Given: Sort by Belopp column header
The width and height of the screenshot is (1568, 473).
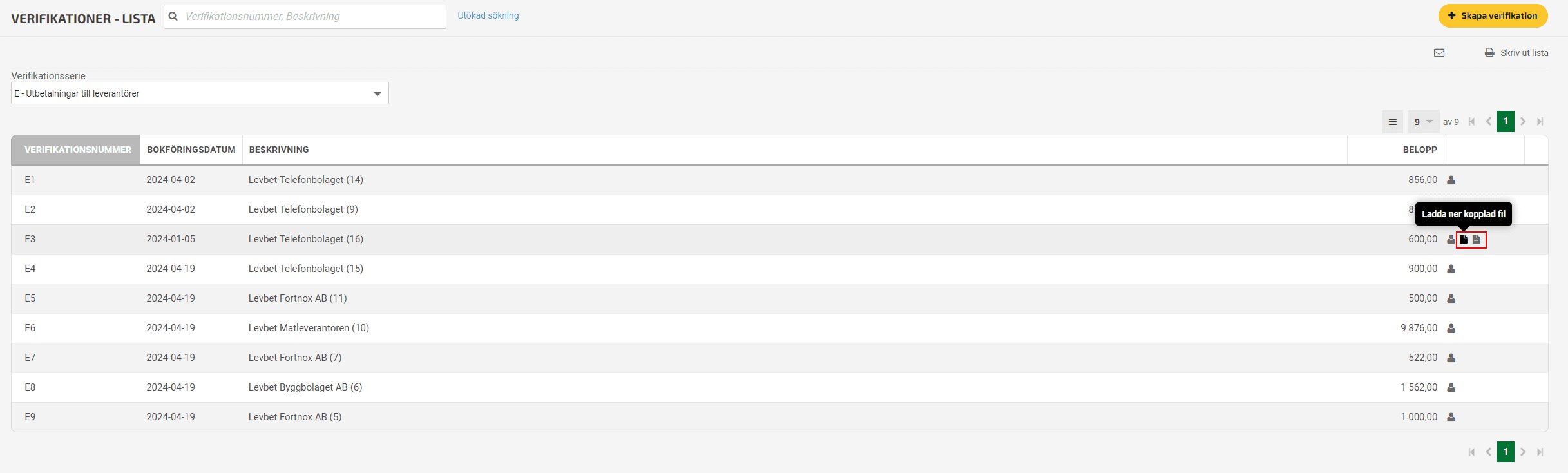Looking at the screenshot, I should point(1420,150).
